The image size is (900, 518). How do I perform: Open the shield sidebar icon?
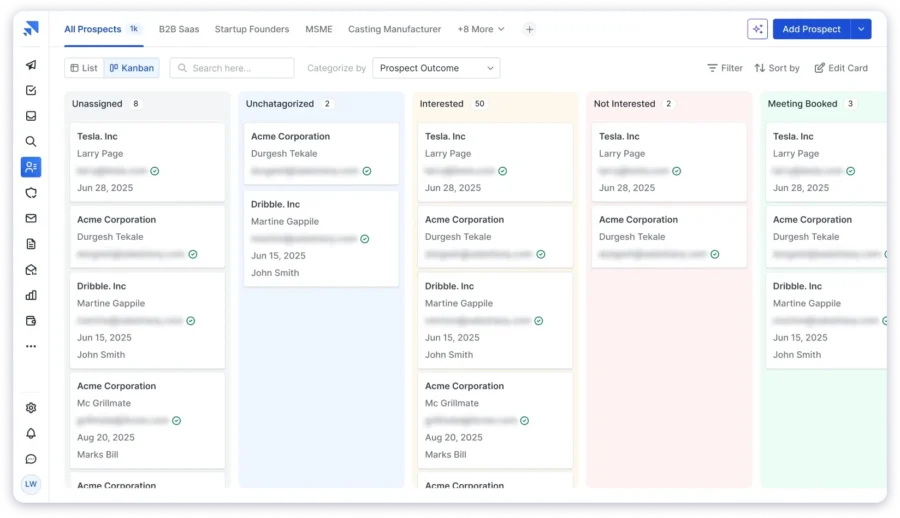coord(31,193)
